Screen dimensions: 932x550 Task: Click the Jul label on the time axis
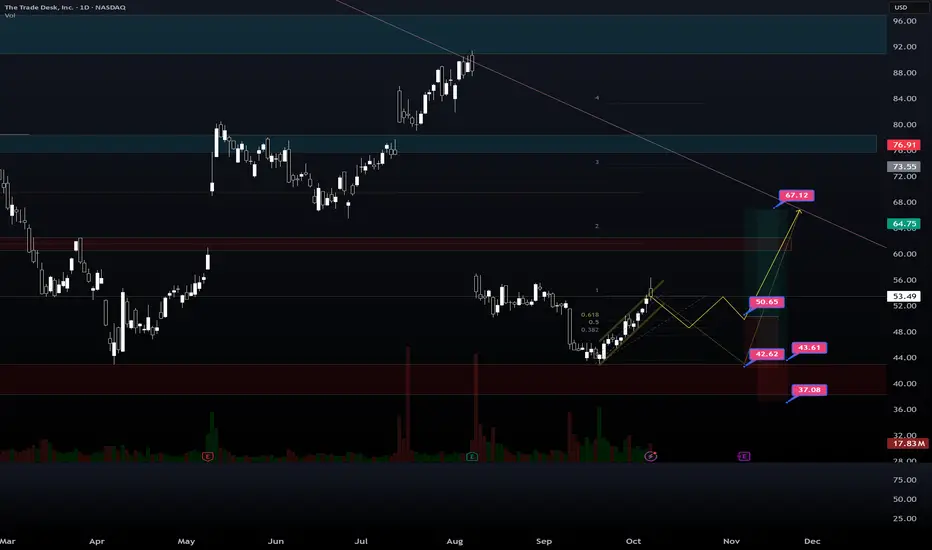click(361, 541)
